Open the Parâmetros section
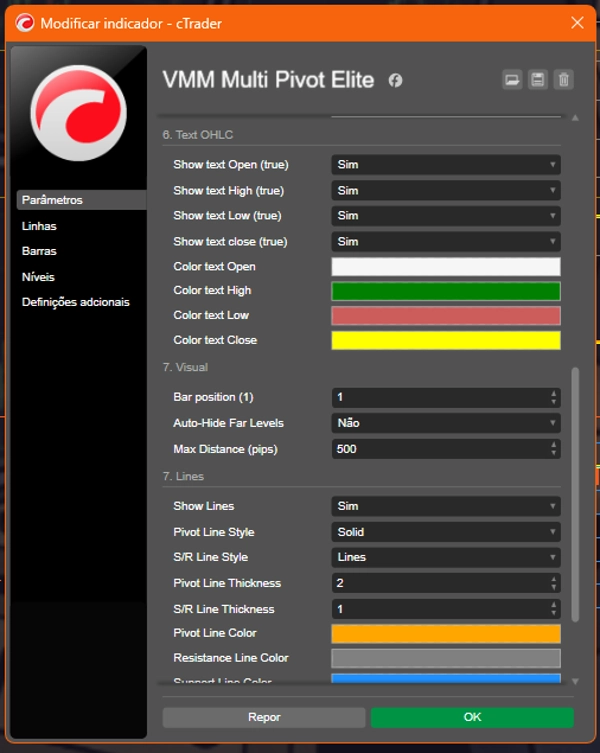Image resolution: width=600 pixels, height=753 pixels. pos(81,200)
